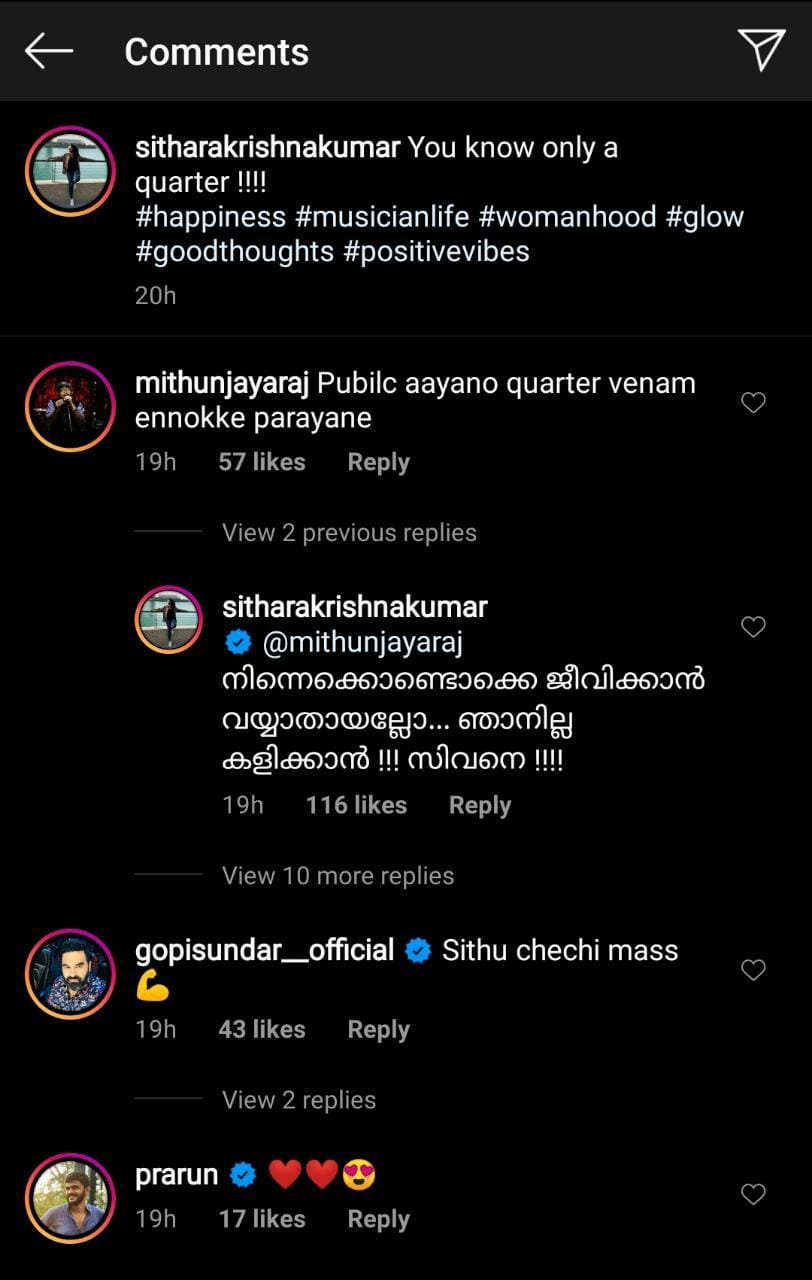This screenshot has height=1280, width=812.
Task: Like prarun's comment with the heart icon
Action: tap(753, 1194)
